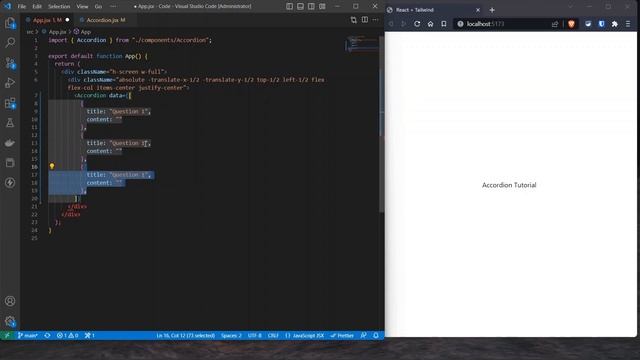The image size is (640, 360).
Task: Open errors and warnings in status bar
Action: coord(68,335)
